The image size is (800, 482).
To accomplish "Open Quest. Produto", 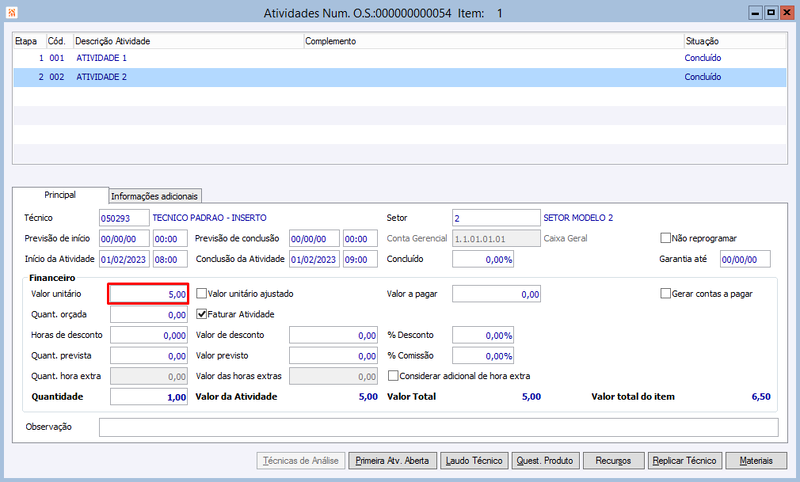I will pyautogui.click(x=545, y=461).
